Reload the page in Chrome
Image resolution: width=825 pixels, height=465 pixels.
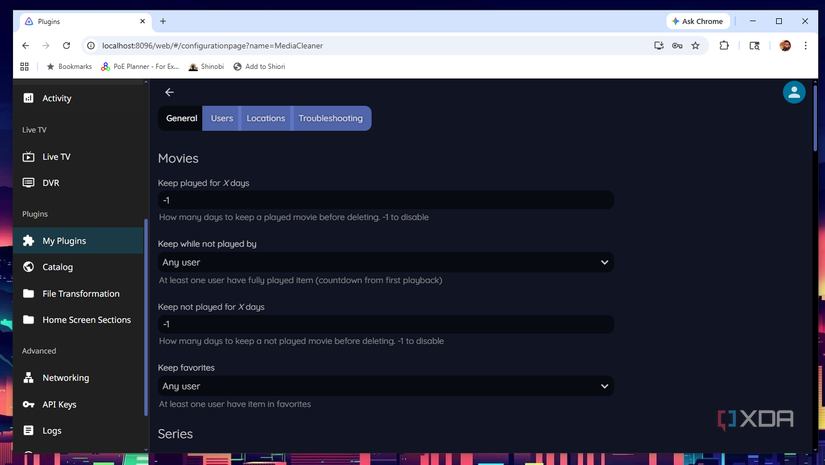tap(66, 46)
